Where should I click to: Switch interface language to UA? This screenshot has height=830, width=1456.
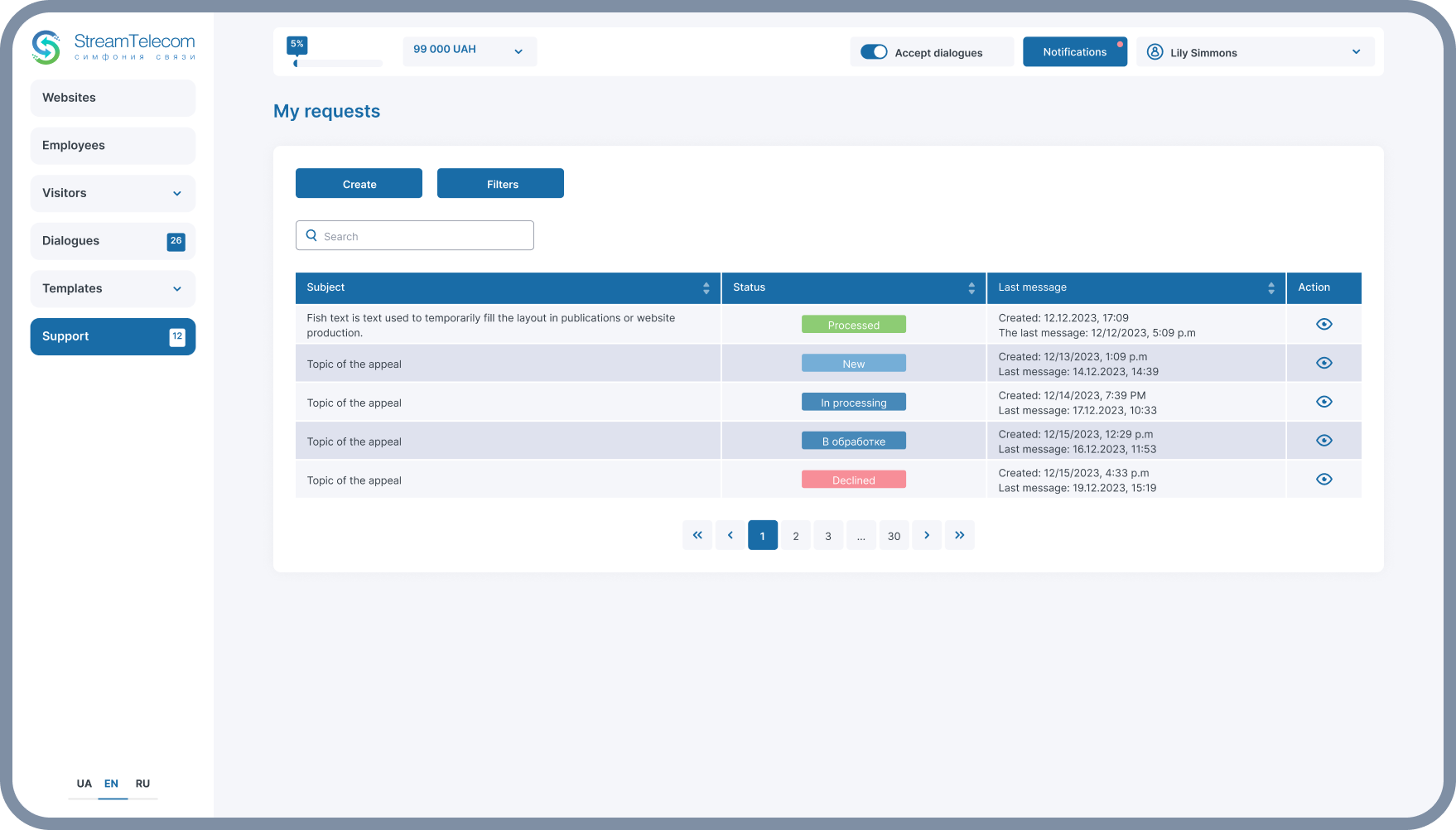pos(84,784)
